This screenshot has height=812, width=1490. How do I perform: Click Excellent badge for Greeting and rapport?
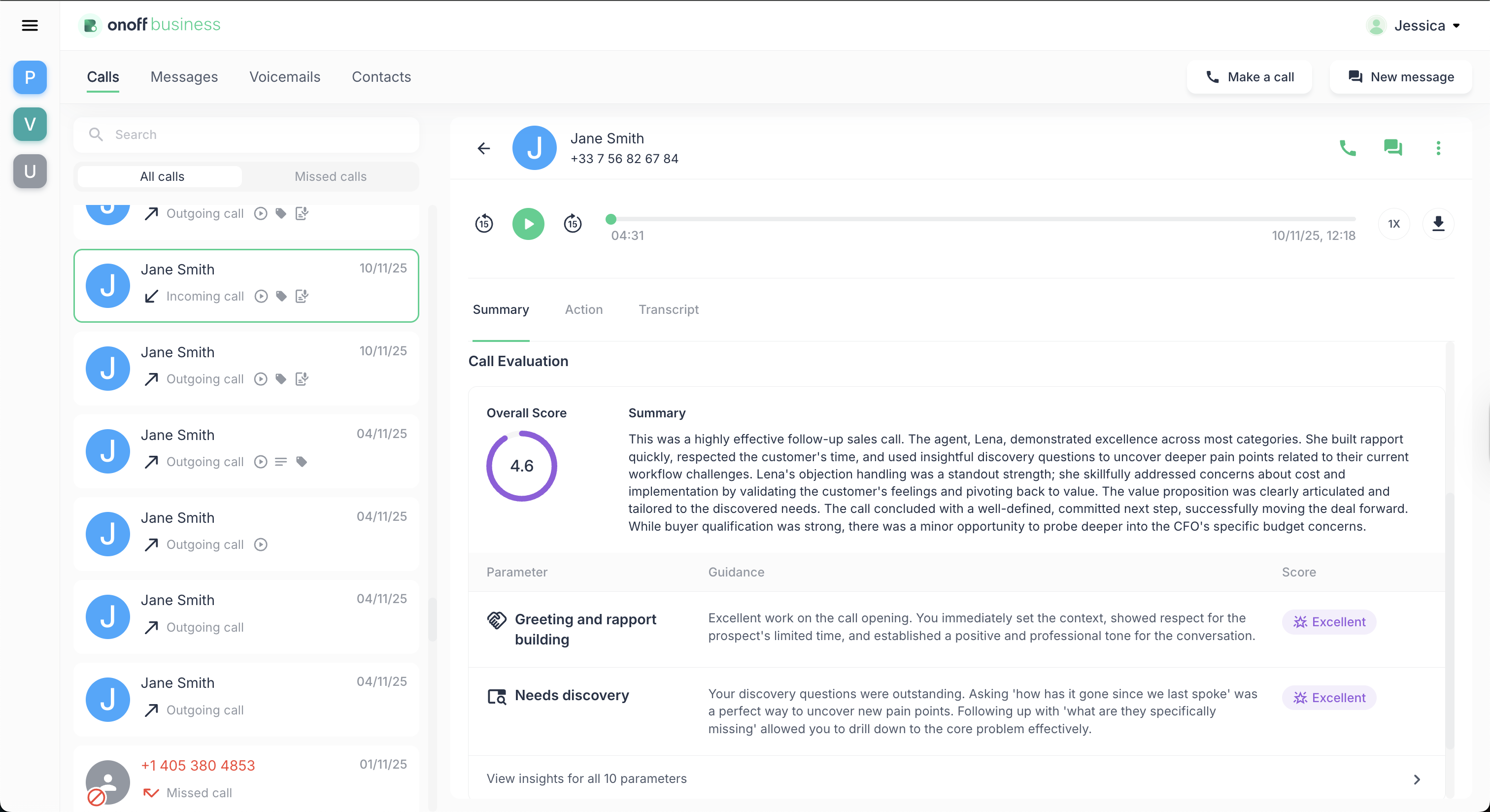(1328, 622)
